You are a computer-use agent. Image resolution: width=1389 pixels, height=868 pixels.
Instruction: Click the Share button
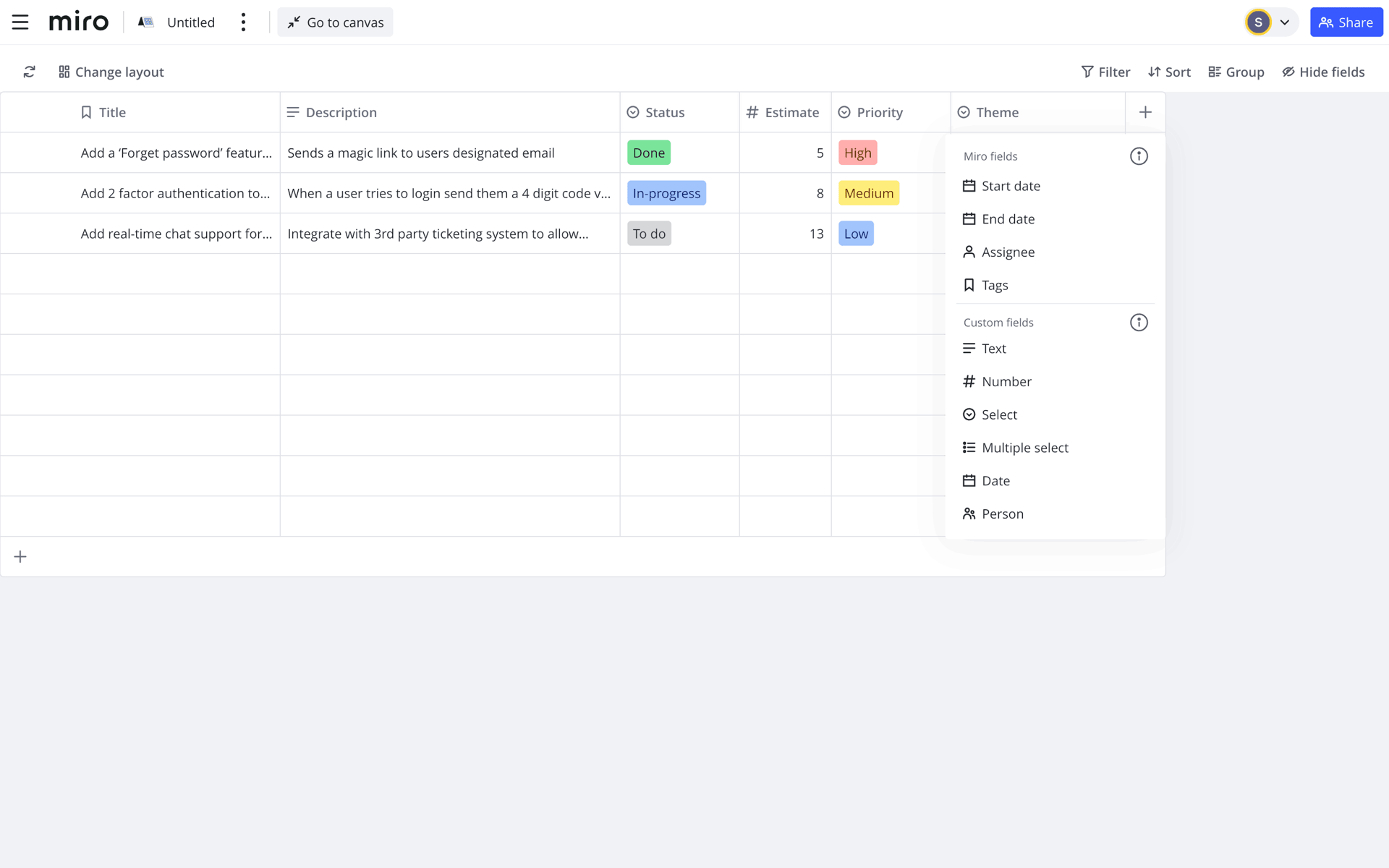pos(1346,22)
